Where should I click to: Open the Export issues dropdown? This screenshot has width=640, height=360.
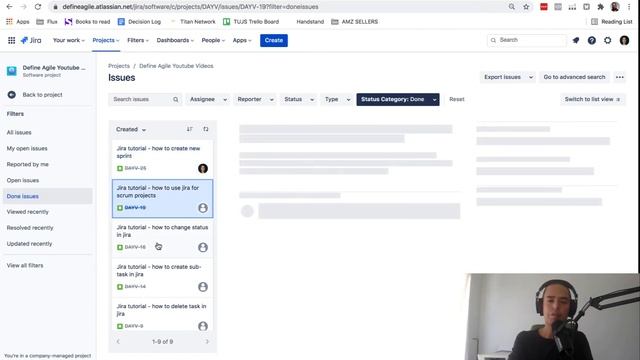tap(508, 77)
